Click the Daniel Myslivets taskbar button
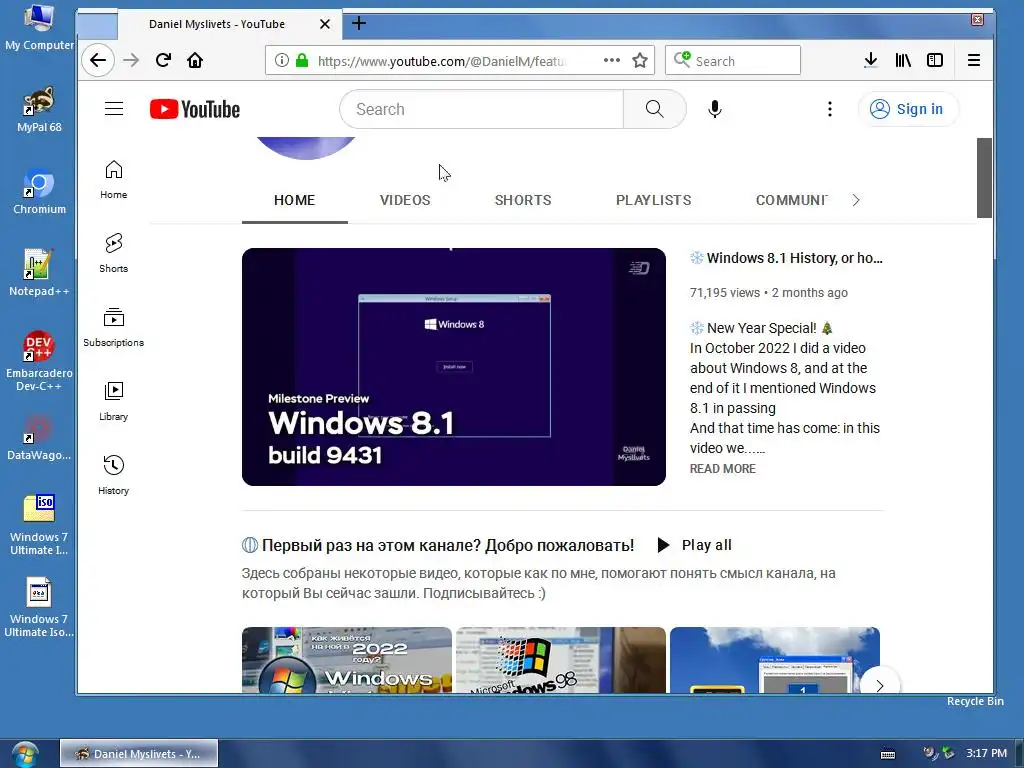Image resolution: width=1024 pixels, height=768 pixels. (x=139, y=754)
